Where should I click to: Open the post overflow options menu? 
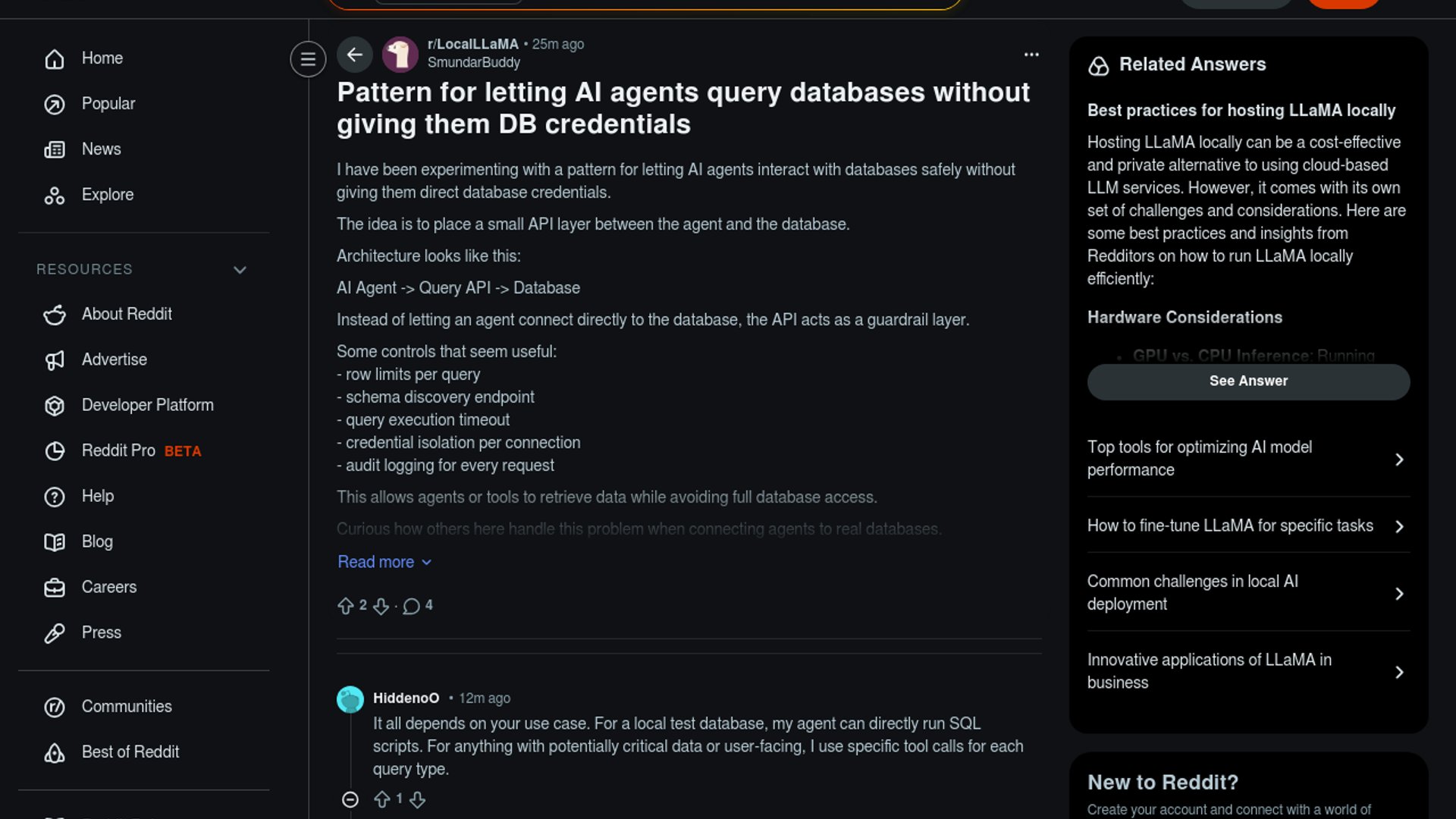click(1031, 55)
